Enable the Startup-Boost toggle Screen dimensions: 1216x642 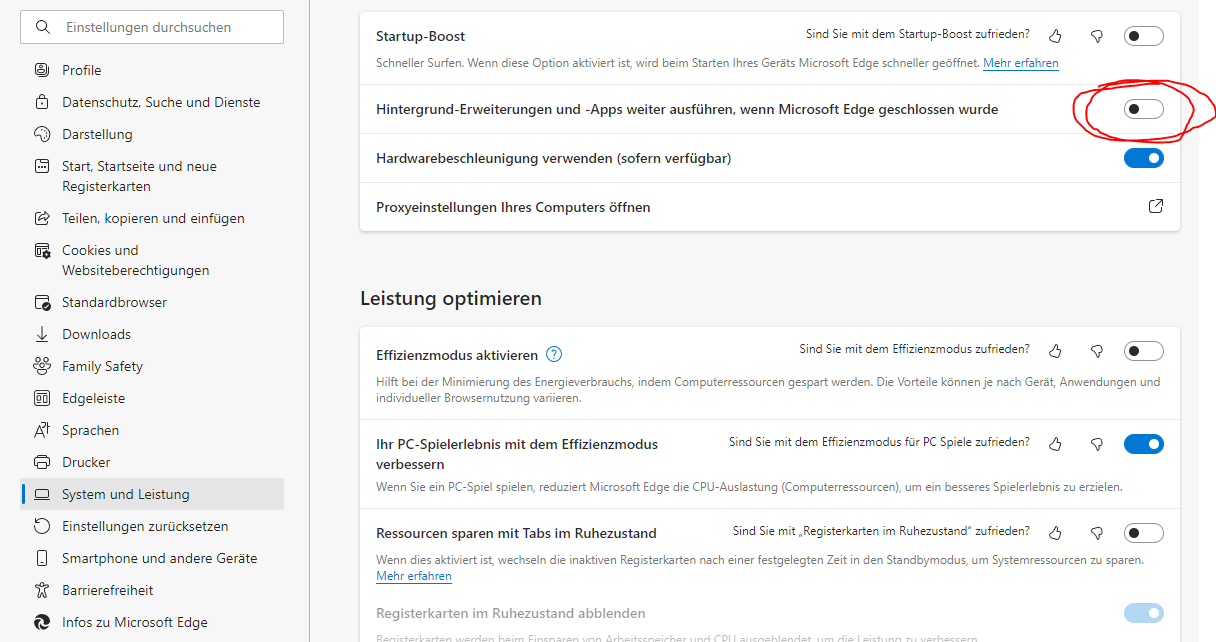(x=1144, y=36)
